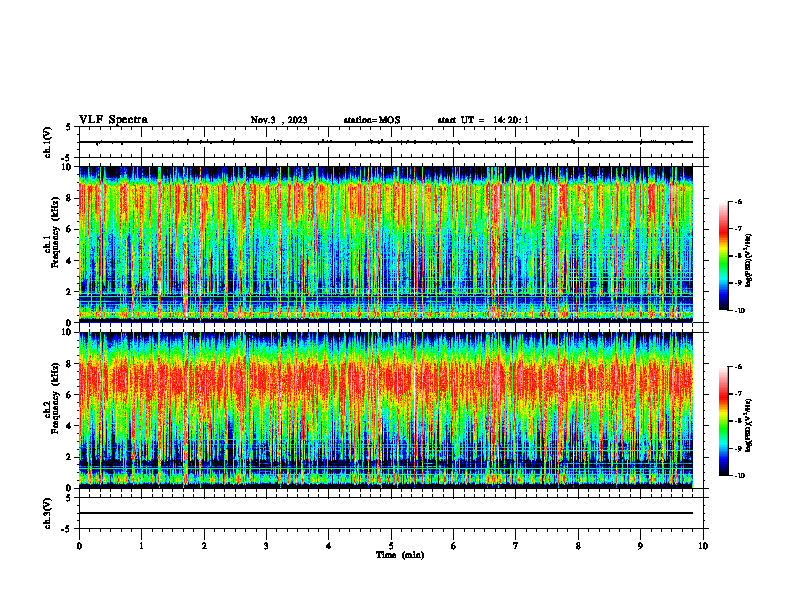The width and height of the screenshot is (792, 612).
Task: Select the "start UT = 14:20: 1" text
Action: click(483, 120)
